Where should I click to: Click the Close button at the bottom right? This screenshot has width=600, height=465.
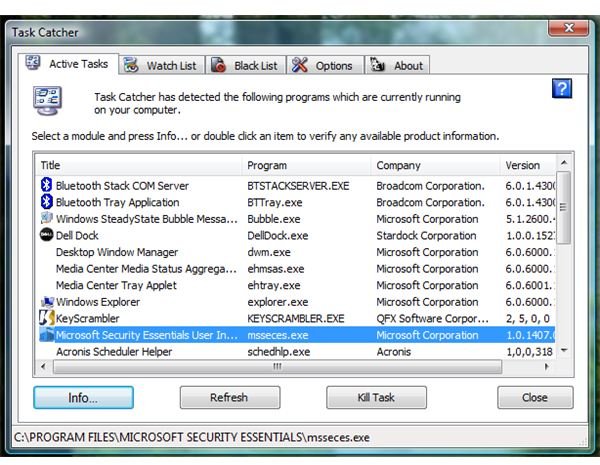535,398
